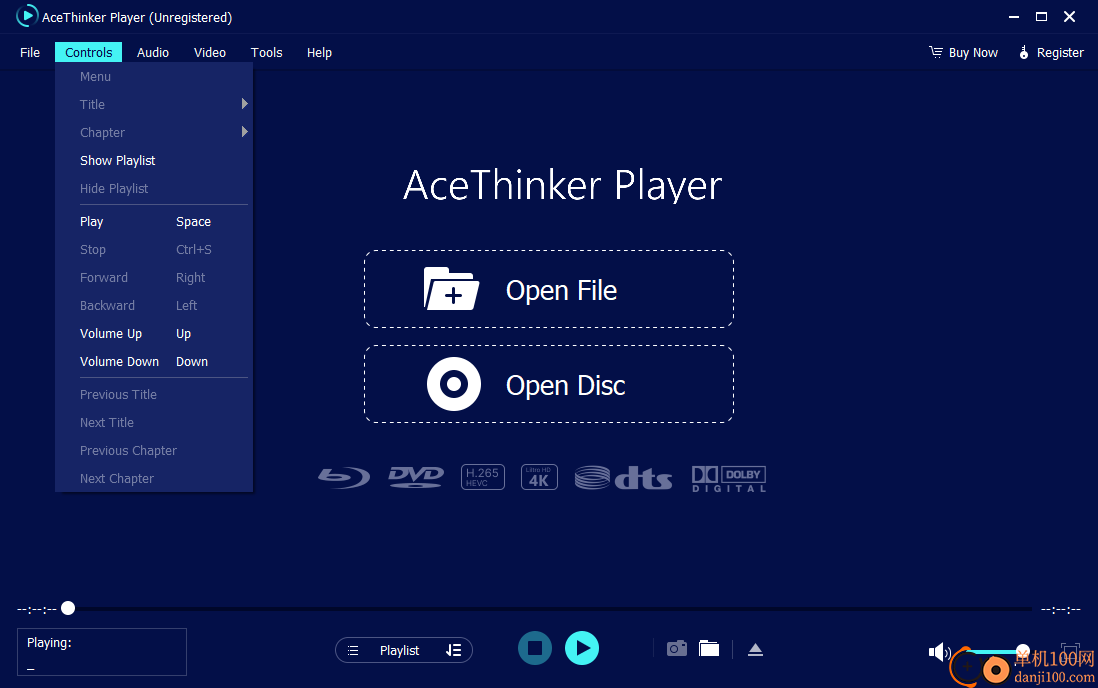Click the Open File text

click(561, 290)
